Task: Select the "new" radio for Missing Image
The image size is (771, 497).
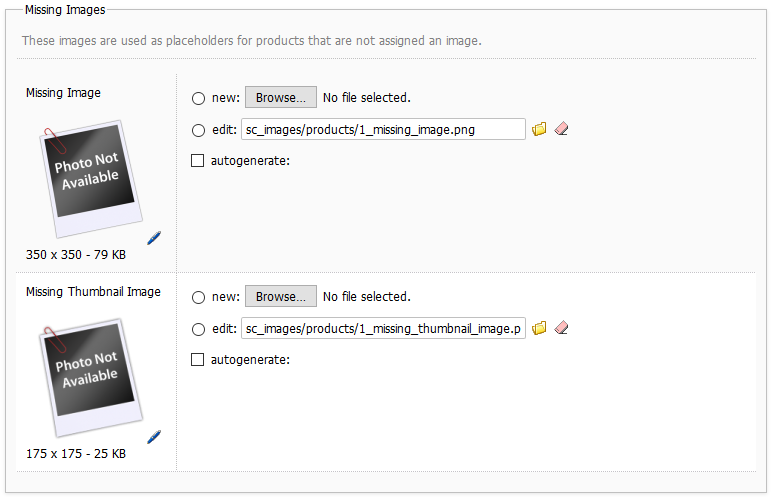Action: coord(198,98)
